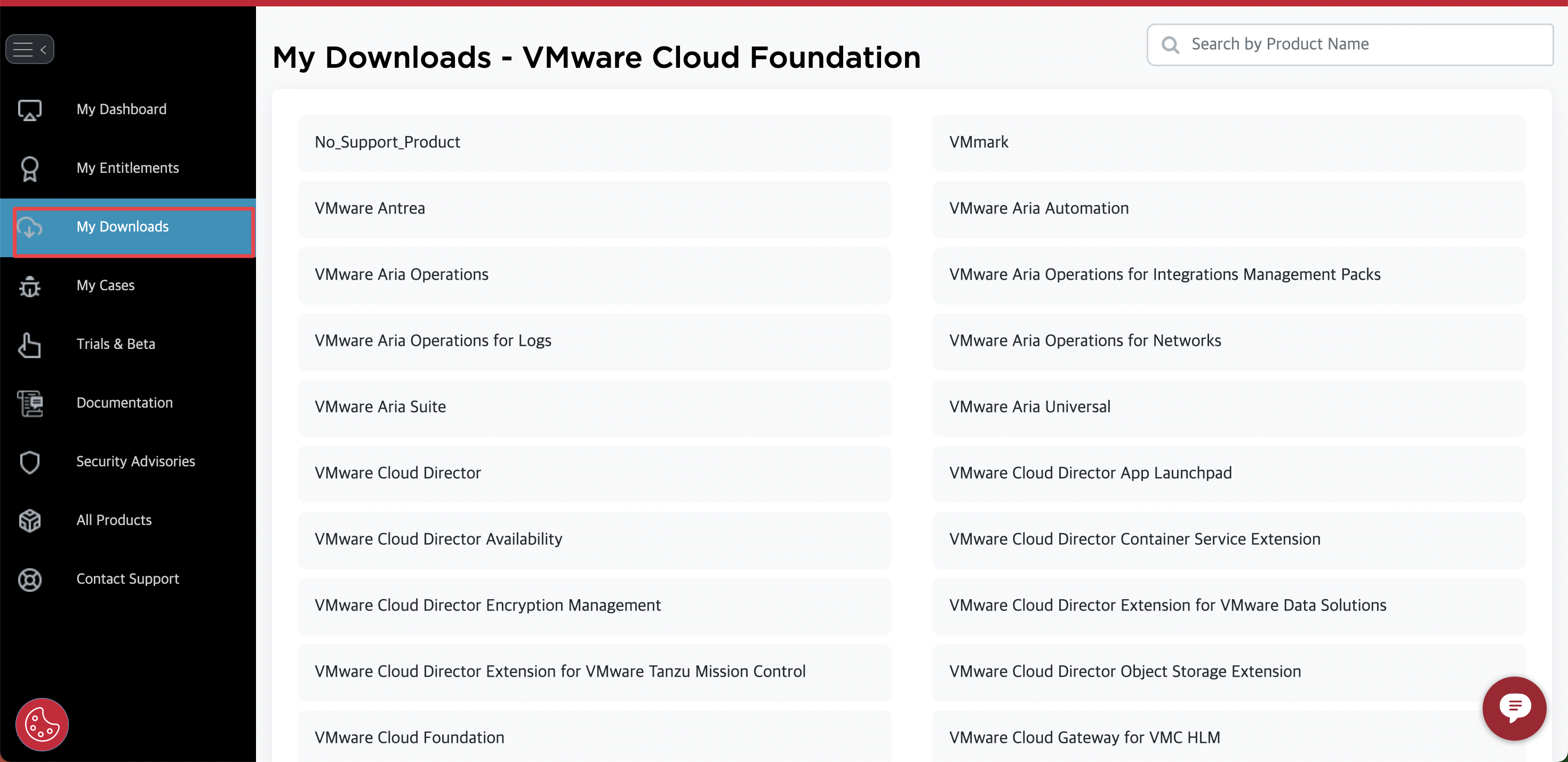Choose VMware Aria Suite
The width and height of the screenshot is (1568, 762).
point(594,408)
